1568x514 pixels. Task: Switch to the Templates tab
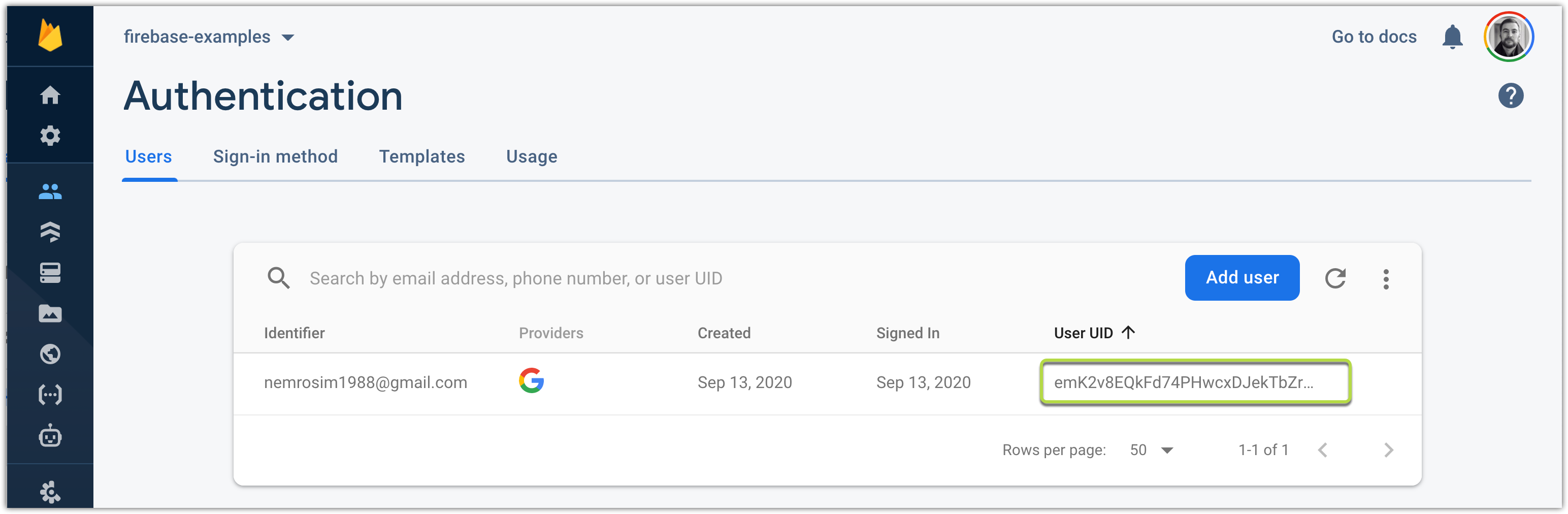[x=422, y=156]
